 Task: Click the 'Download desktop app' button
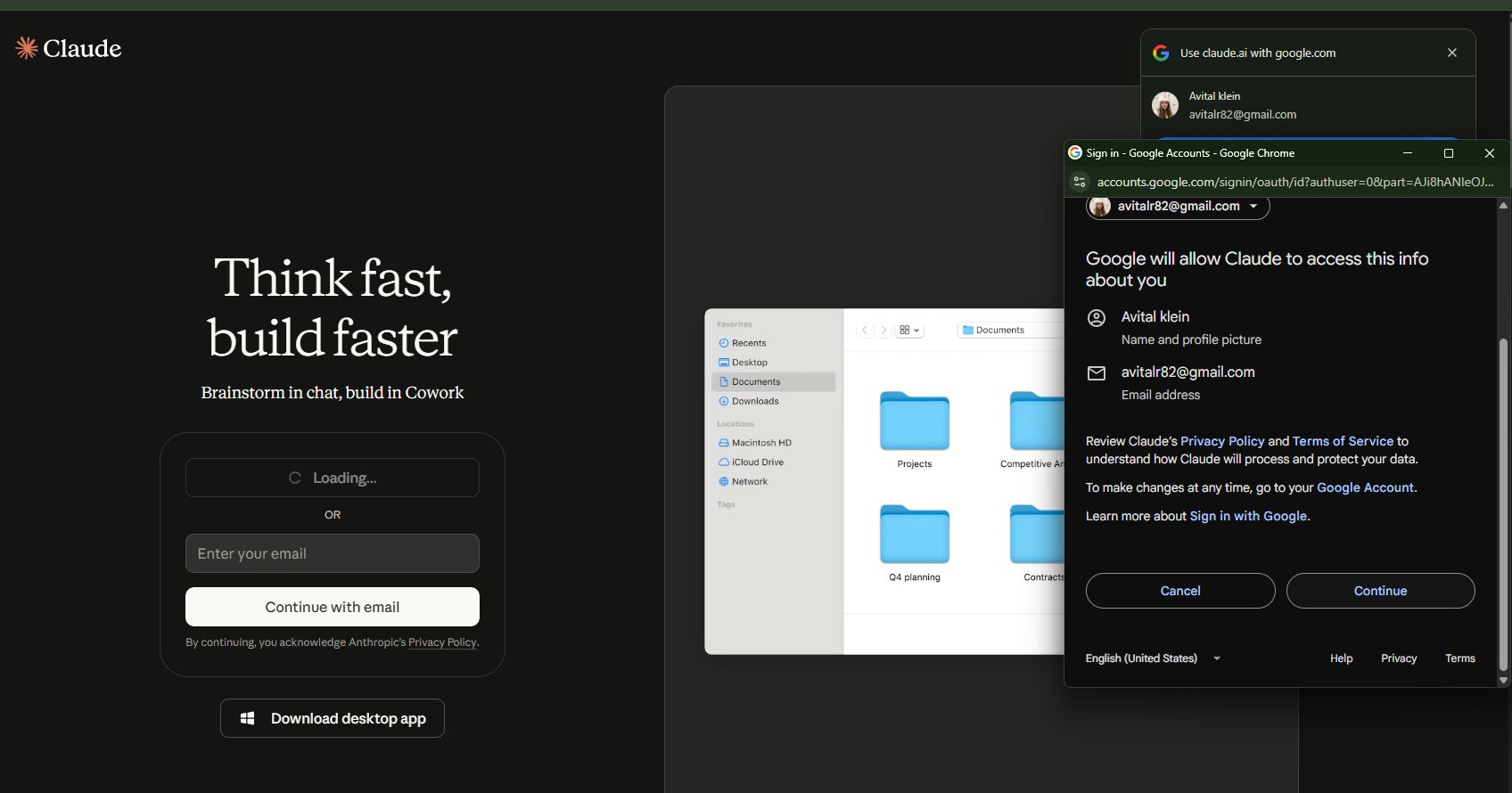tap(333, 718)
